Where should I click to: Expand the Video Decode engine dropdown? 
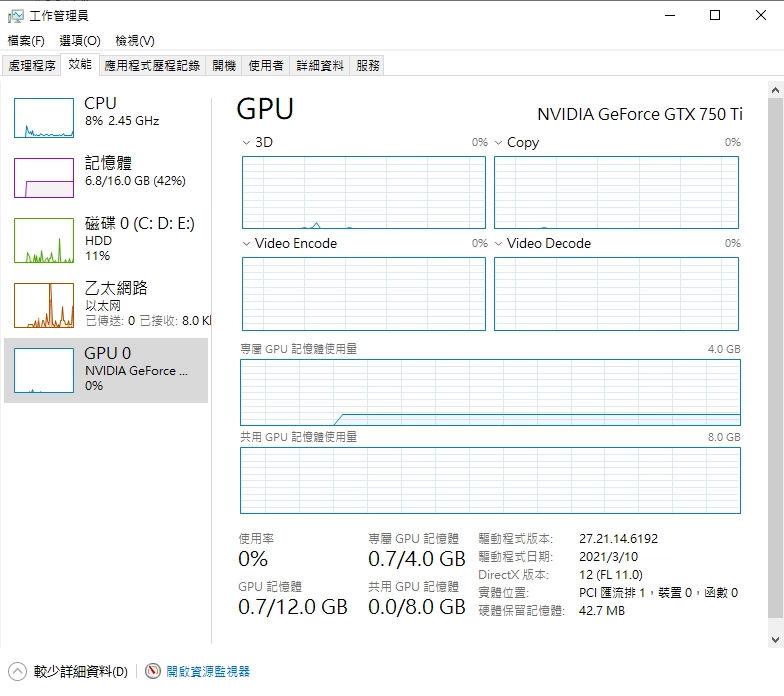click(x=498, y=244)
